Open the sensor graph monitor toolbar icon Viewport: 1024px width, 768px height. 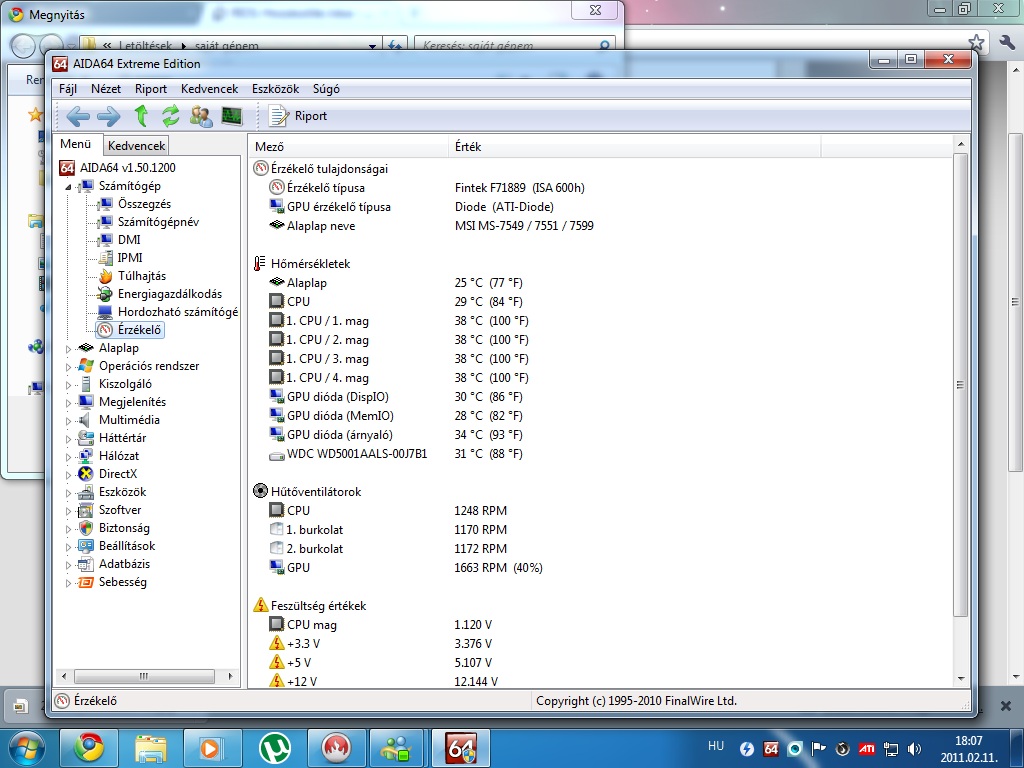tap(232, 116)
